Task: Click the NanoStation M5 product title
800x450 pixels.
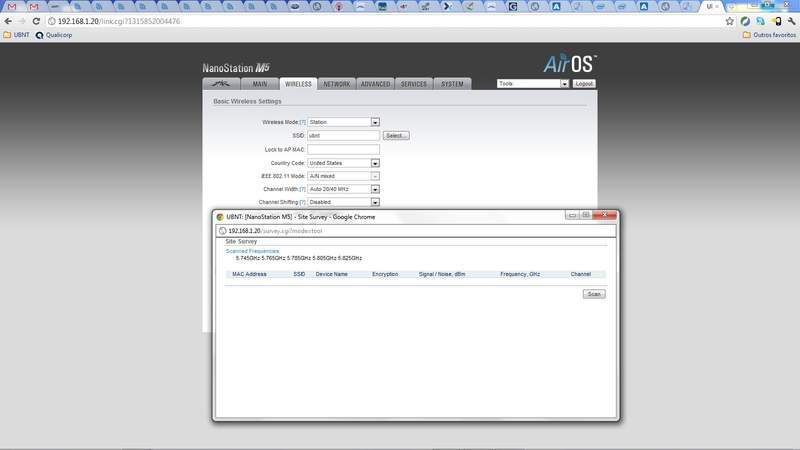Action: (236, 68)
